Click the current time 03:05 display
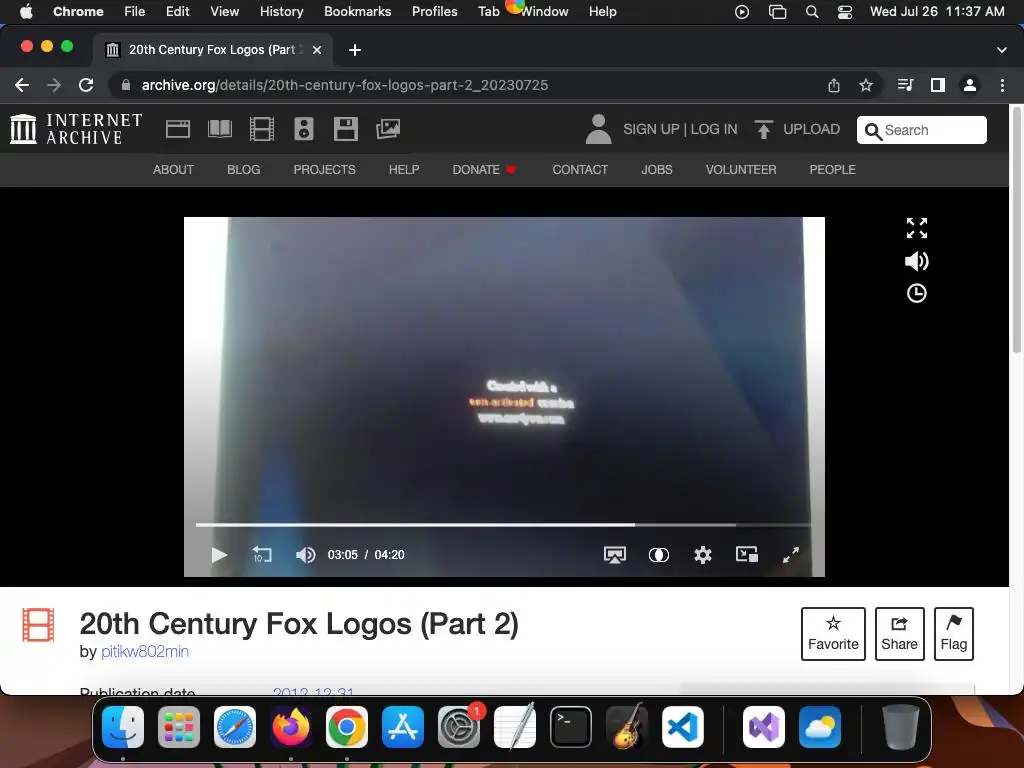1024x768 pixels. click(x=342, y=554)
